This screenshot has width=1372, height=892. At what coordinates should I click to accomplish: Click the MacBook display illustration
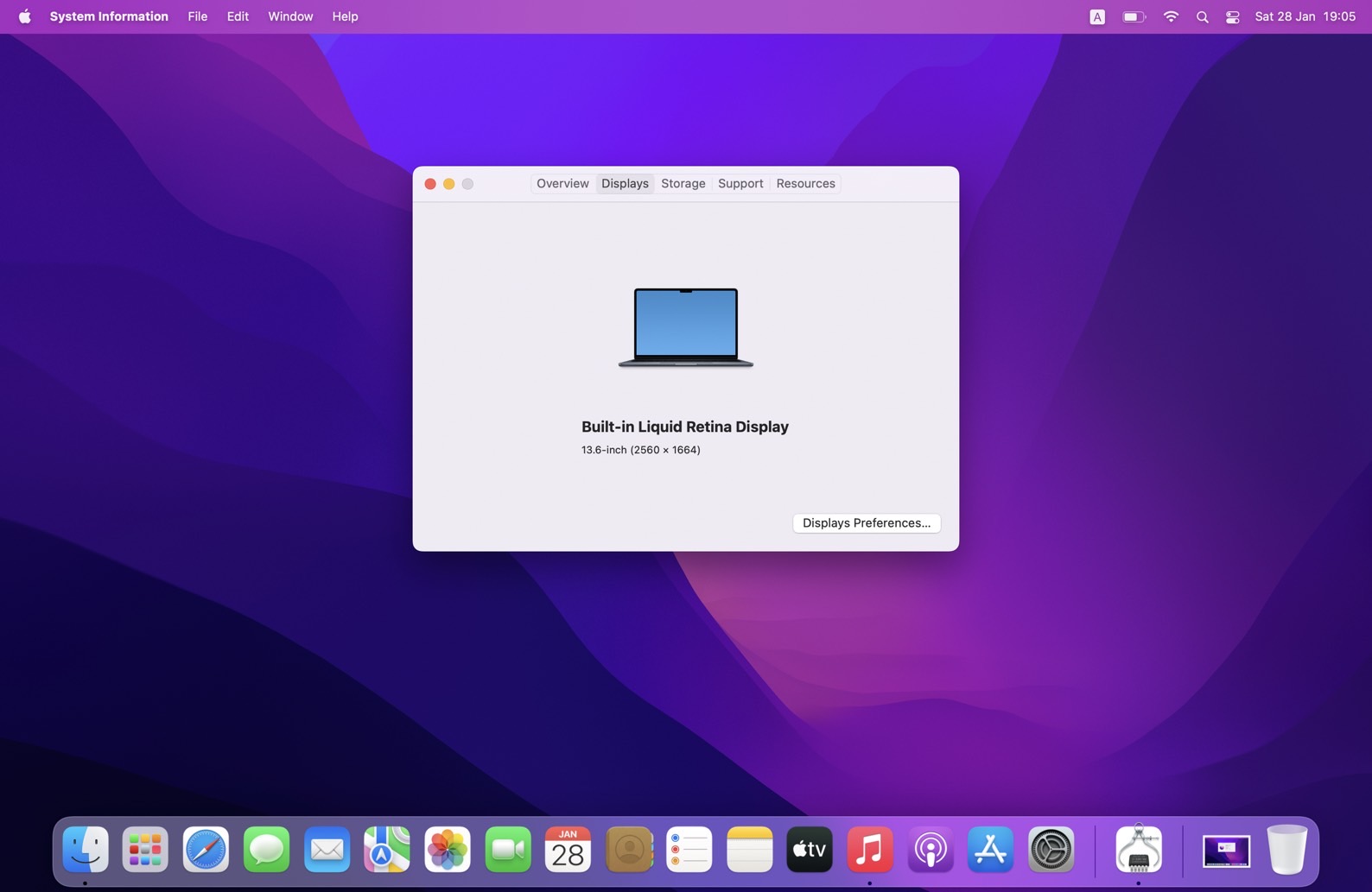[x=685, y=327]
